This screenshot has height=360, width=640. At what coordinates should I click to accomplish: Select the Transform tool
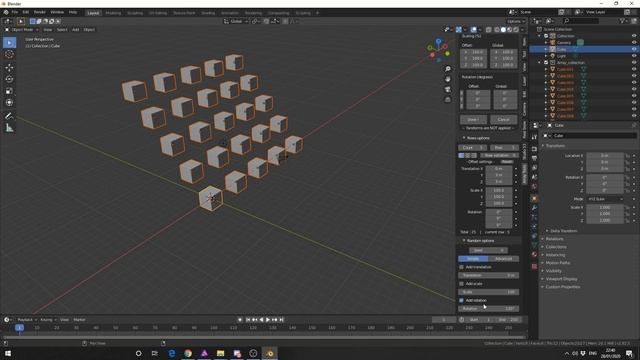tap(9, 102)
